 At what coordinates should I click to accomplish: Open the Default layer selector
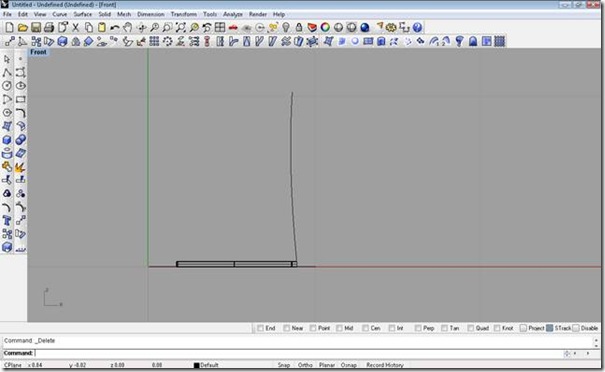206,365
